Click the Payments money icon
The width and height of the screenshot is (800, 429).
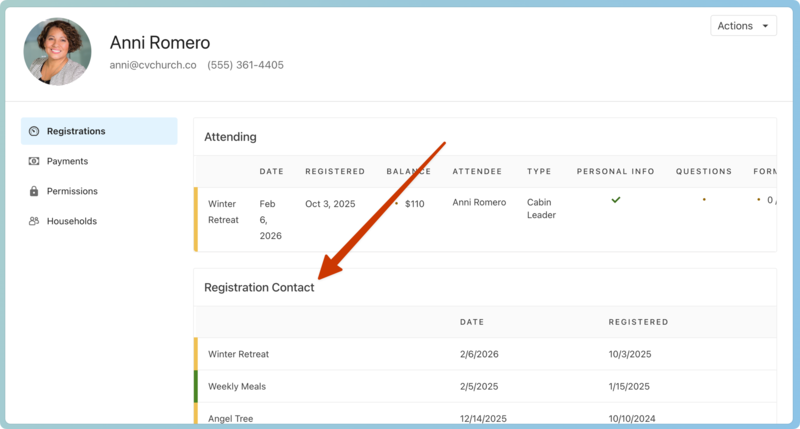click(x=34, y=161)
